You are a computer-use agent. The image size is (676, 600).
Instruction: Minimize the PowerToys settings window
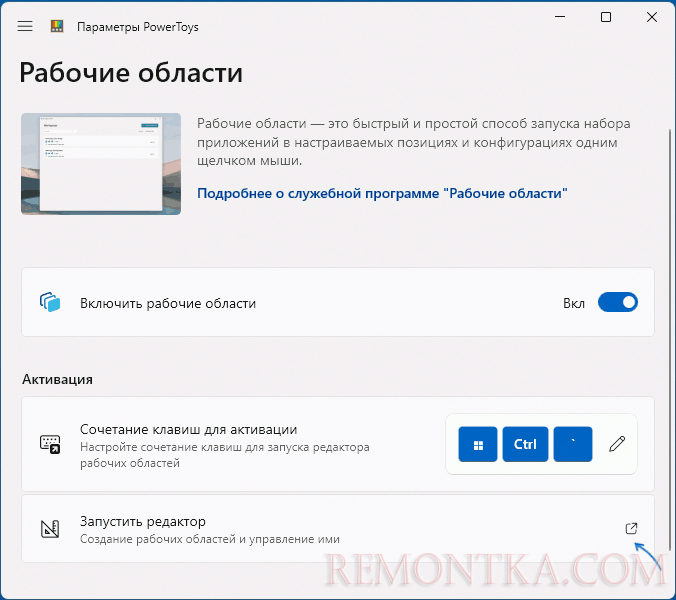tap(560, 17)
